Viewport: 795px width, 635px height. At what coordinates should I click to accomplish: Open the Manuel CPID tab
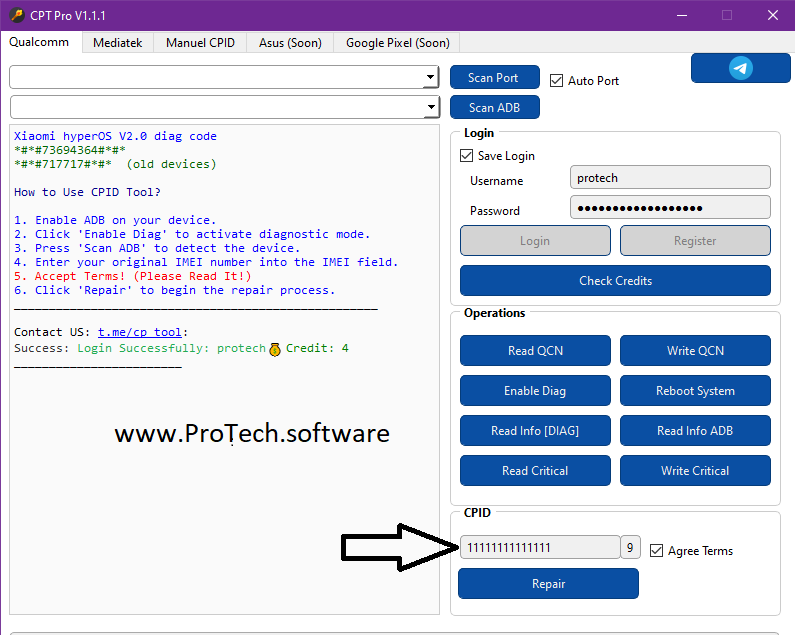tap(200, 43)
